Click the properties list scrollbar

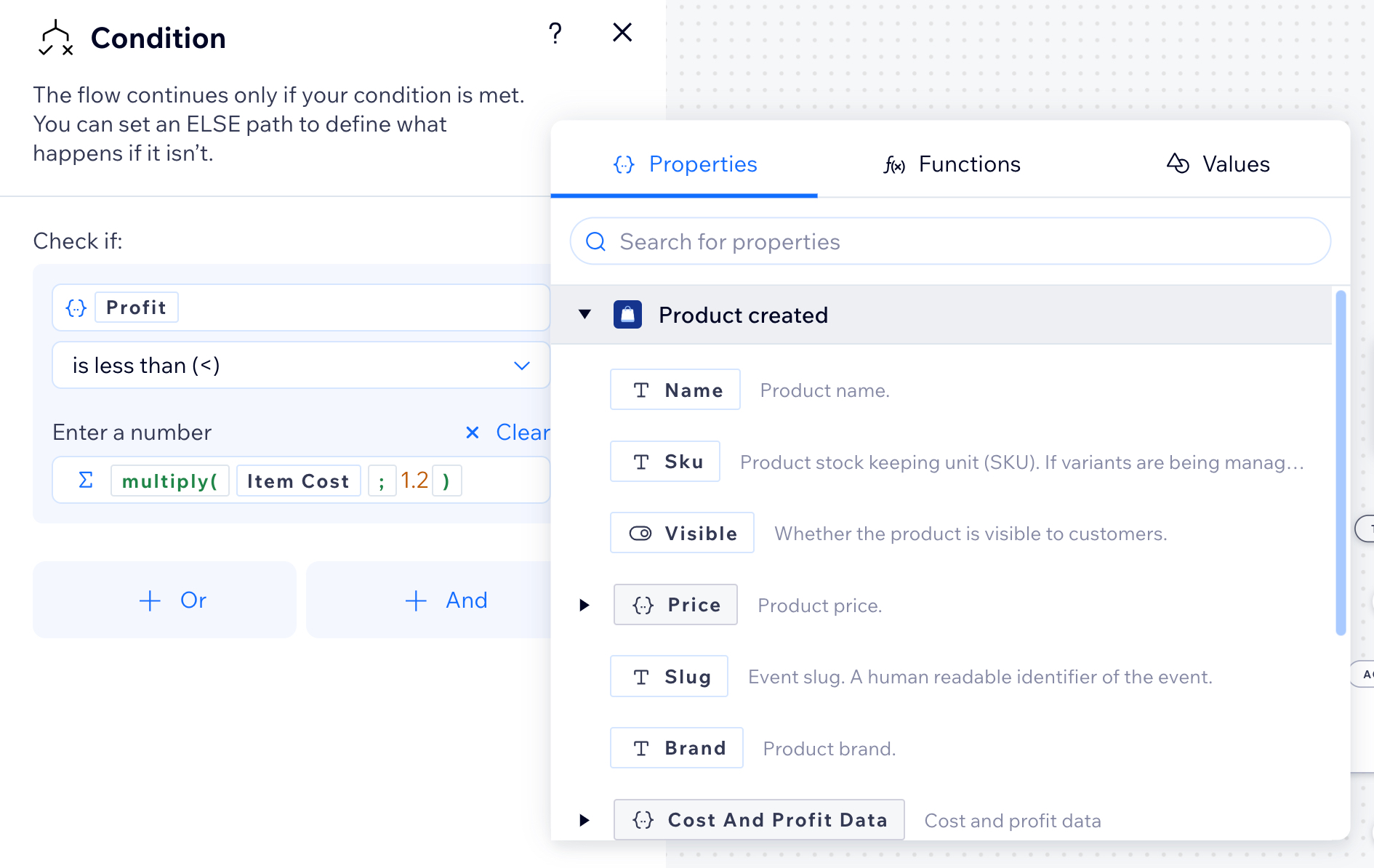(x=1341, y=463)
